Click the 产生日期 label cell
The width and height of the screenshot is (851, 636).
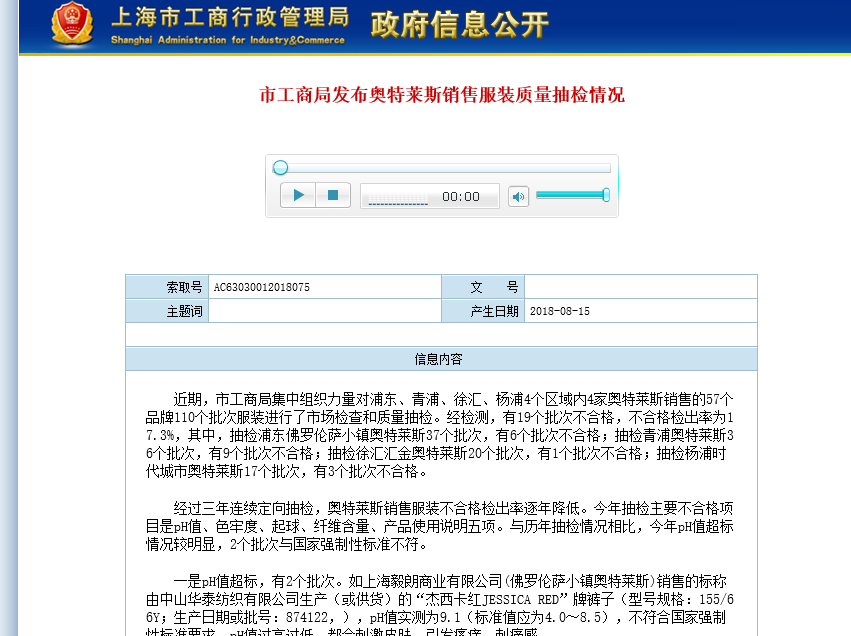pos(483,311)
